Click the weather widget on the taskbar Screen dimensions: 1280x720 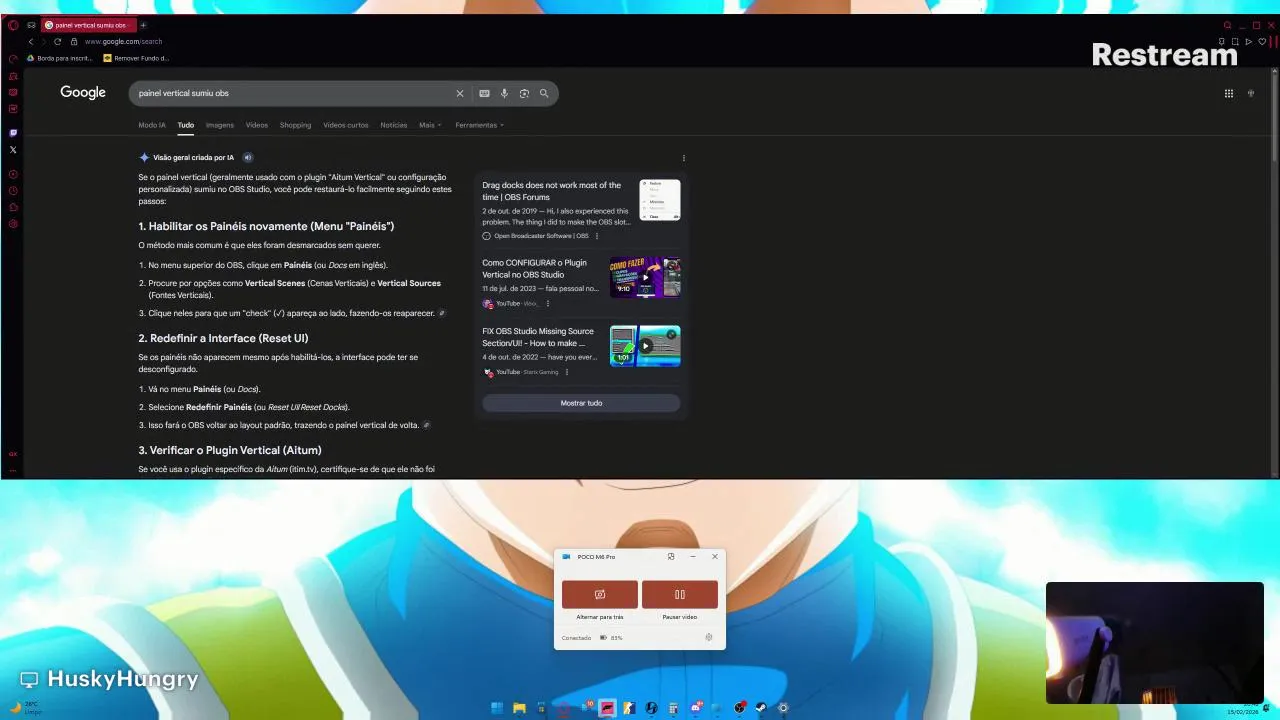(x=26, y=707)
